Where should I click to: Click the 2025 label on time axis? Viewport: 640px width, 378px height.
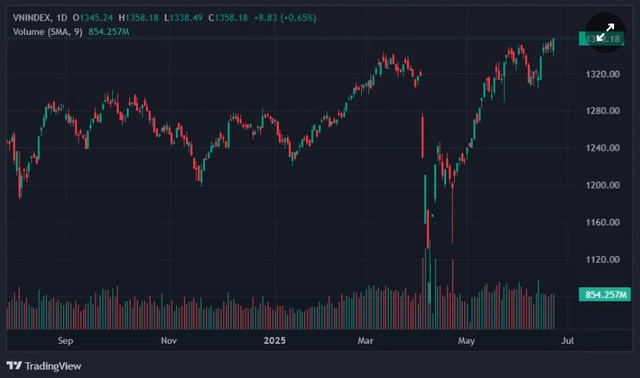point(275,340)
